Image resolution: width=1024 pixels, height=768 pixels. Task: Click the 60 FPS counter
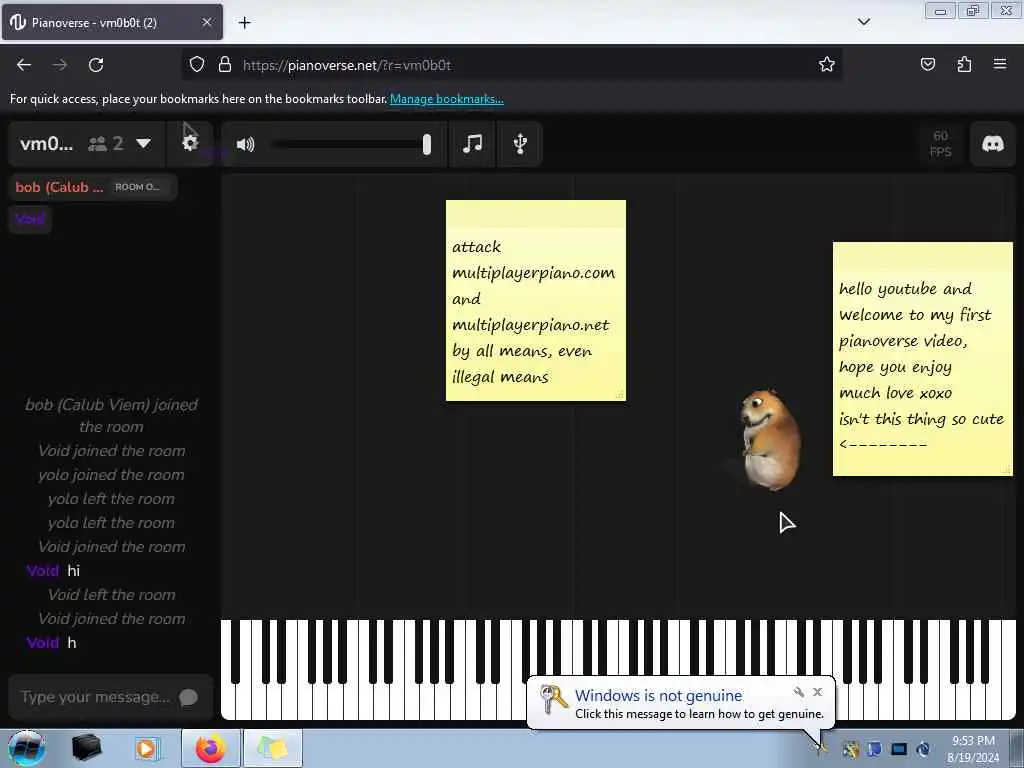[940, 144]
